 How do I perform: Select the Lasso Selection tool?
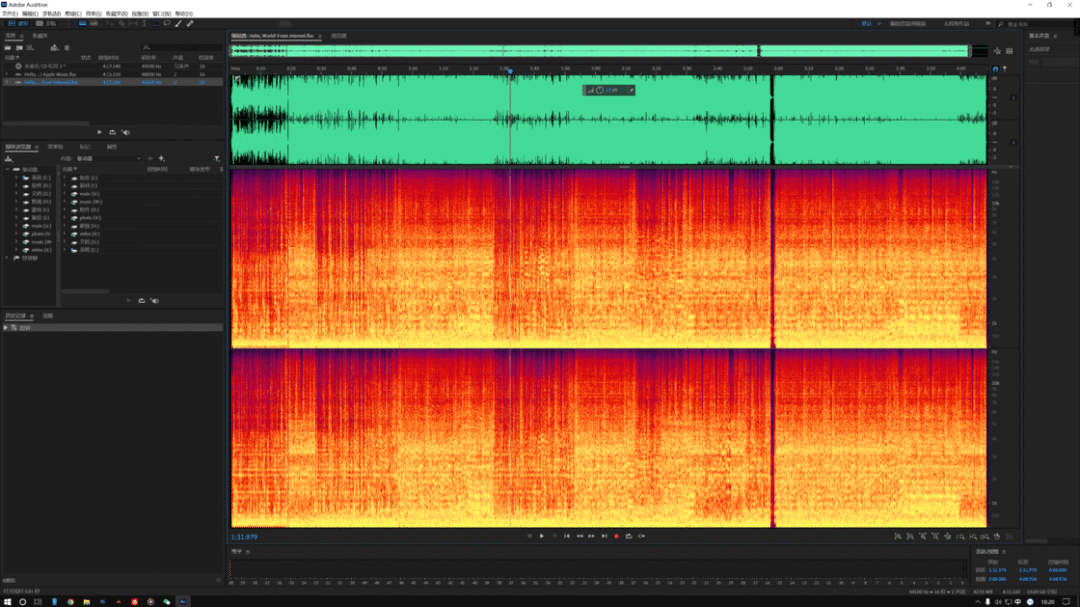click(167, 23)
